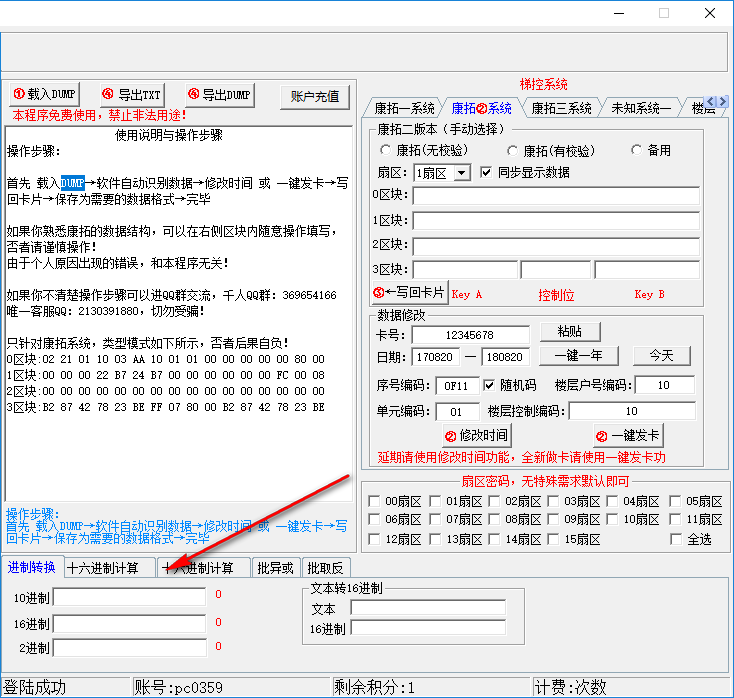
Task: Click the 写回卡片 button
Action: (x=410, y=293)
